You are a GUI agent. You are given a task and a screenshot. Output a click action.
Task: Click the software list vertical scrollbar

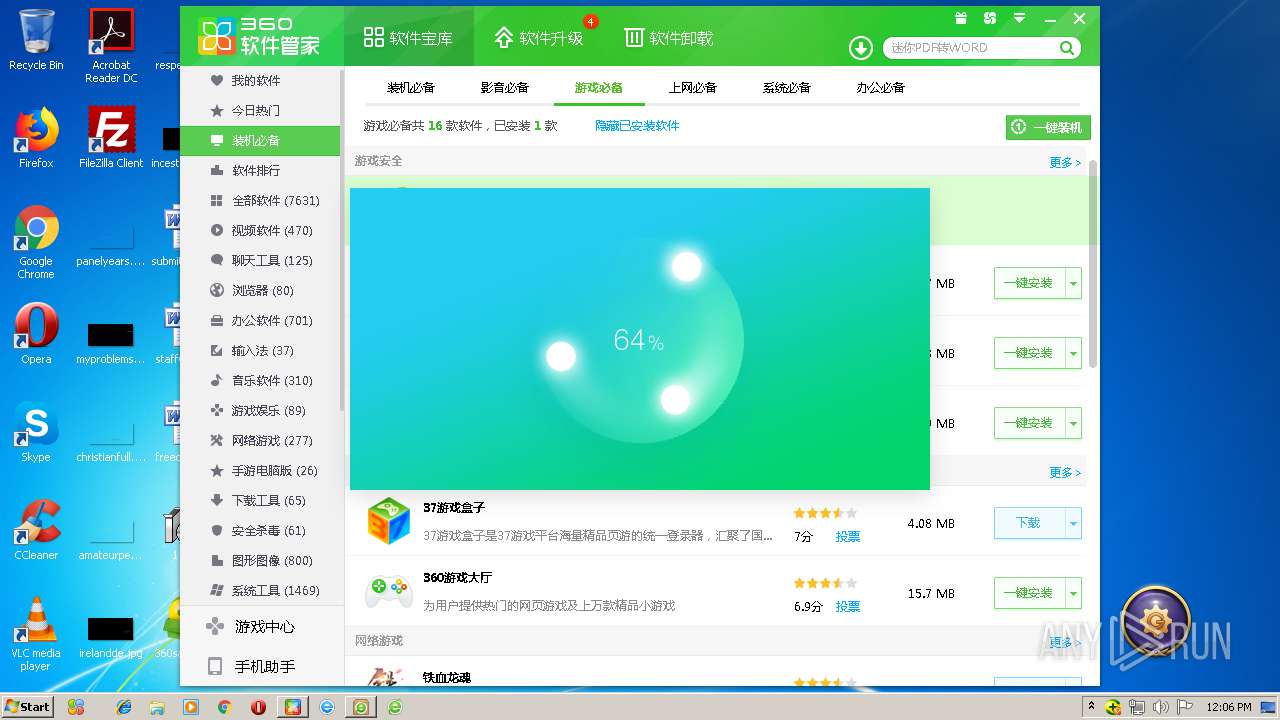pos(1093,262)
